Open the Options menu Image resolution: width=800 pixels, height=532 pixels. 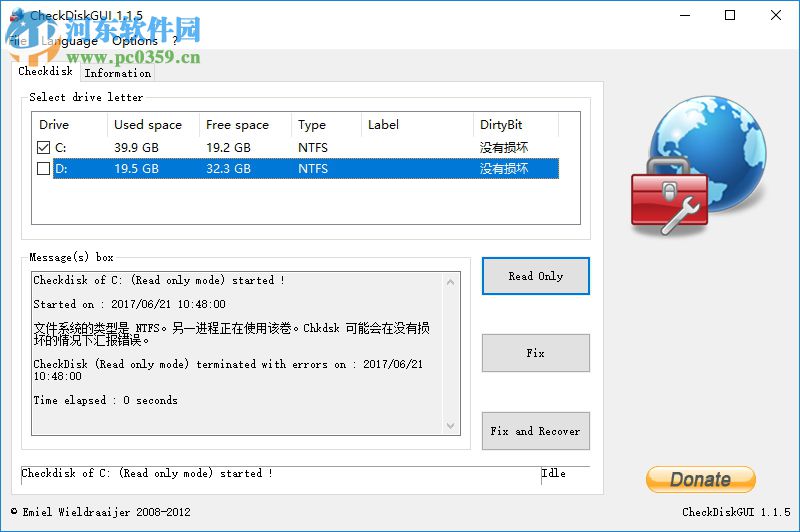[x=135, y=40]
